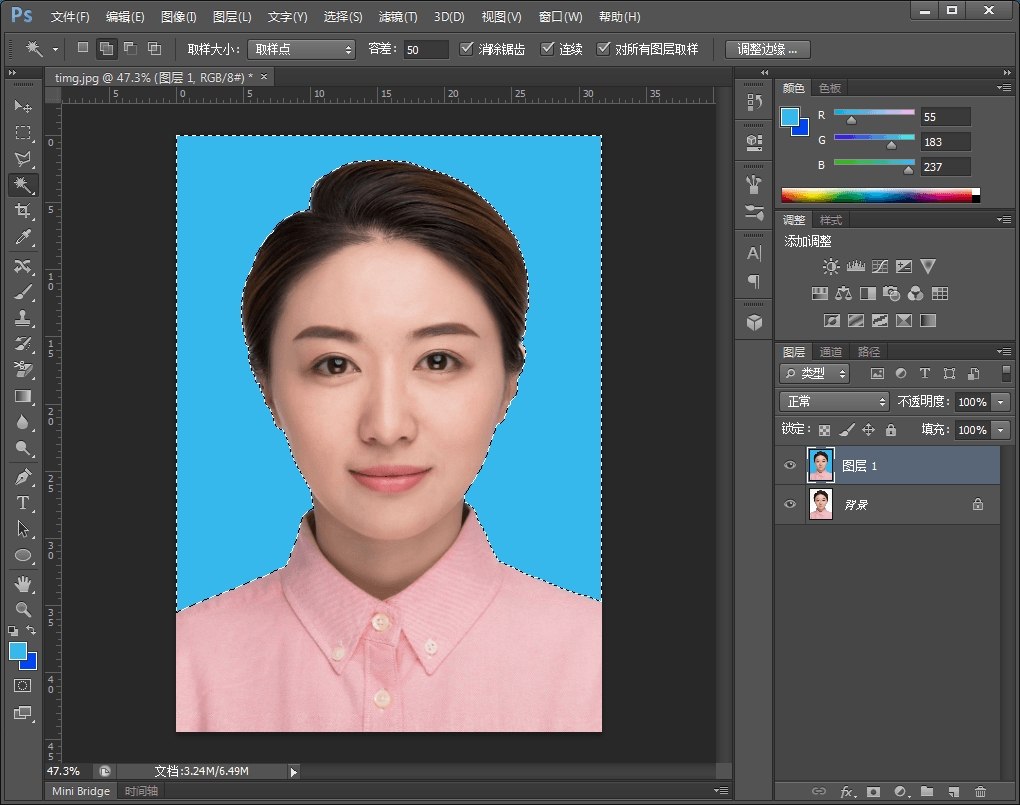Screen dimensions: 1020x805
Task: Select the Crop tool
Action: 23,211
